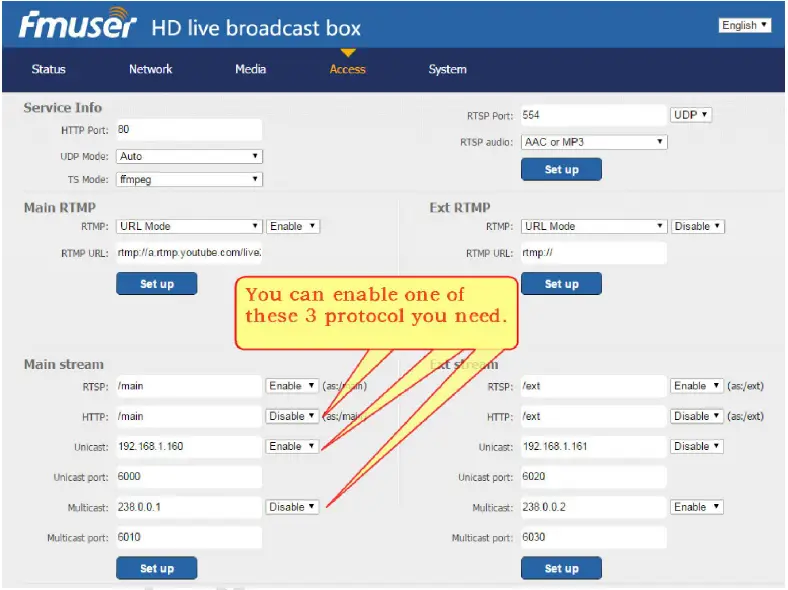
Task: Open the English language selector
Action: point(744,25)
